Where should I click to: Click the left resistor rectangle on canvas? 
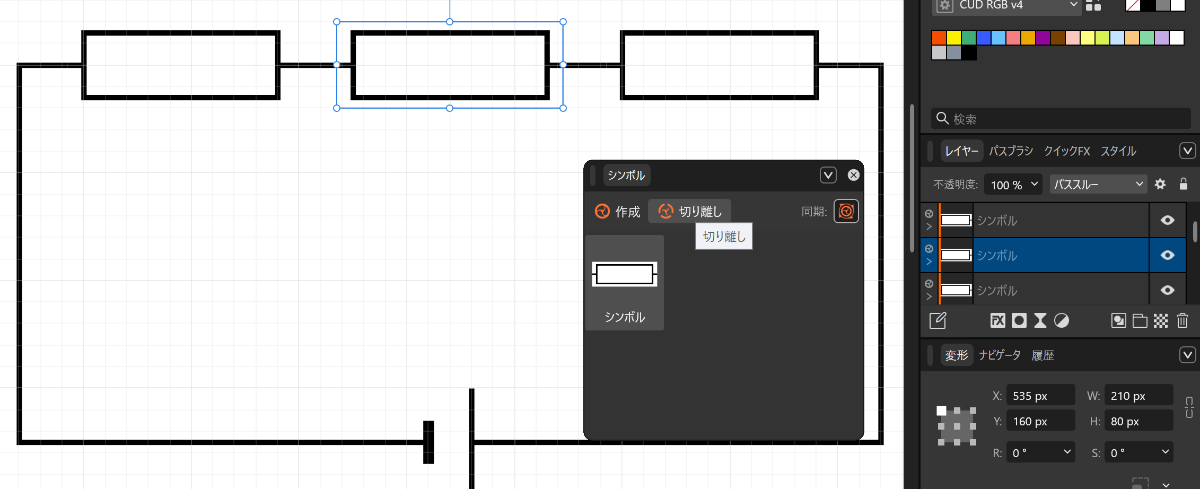(x=181, y=65)
